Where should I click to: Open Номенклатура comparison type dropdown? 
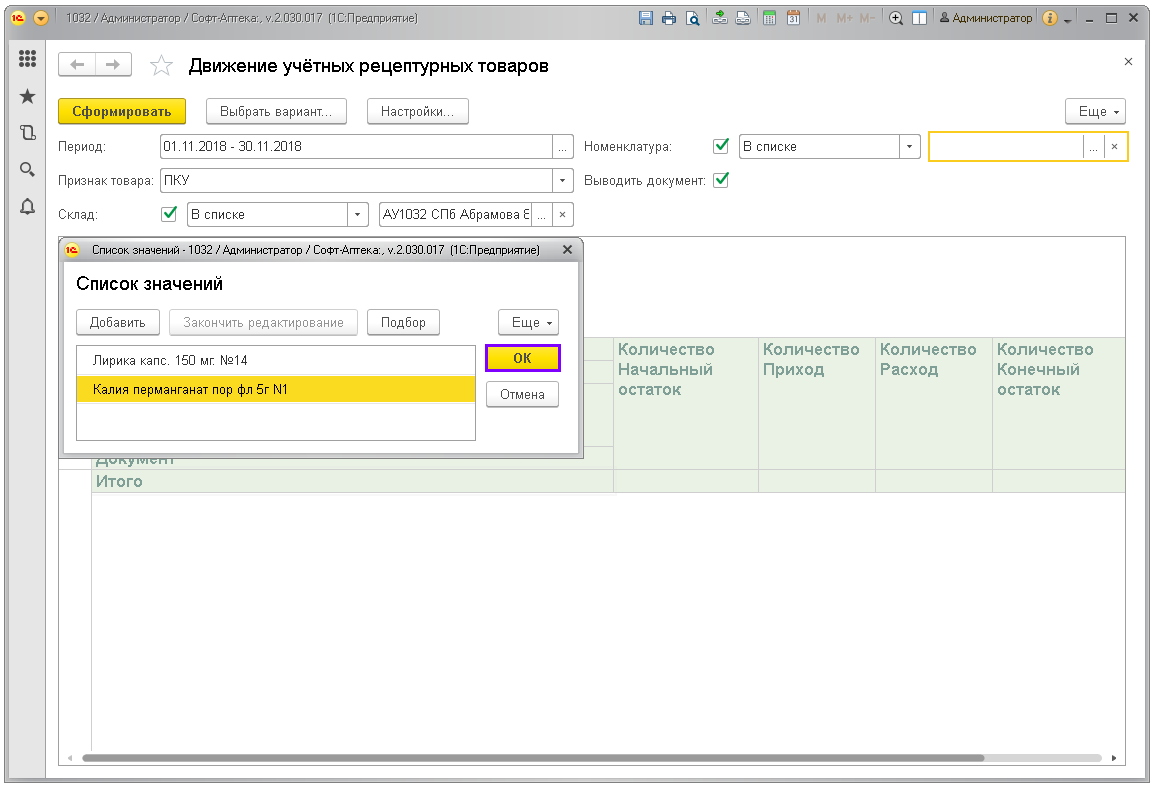point(909,146)
